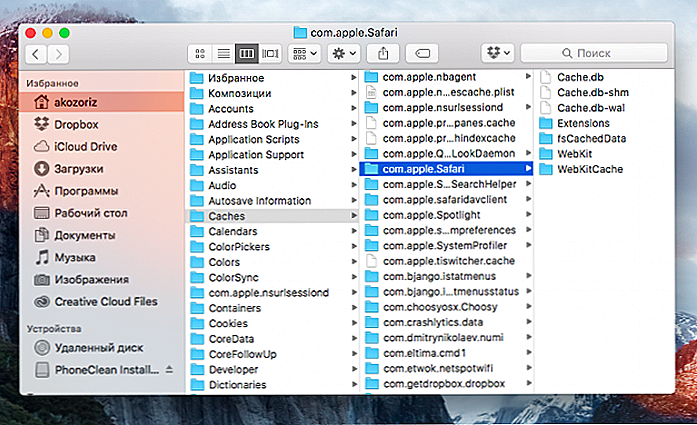Open the Dropbox toolbar dropdown
The height and width of the screenshot is (425, 697).
(x=497, y=52)
